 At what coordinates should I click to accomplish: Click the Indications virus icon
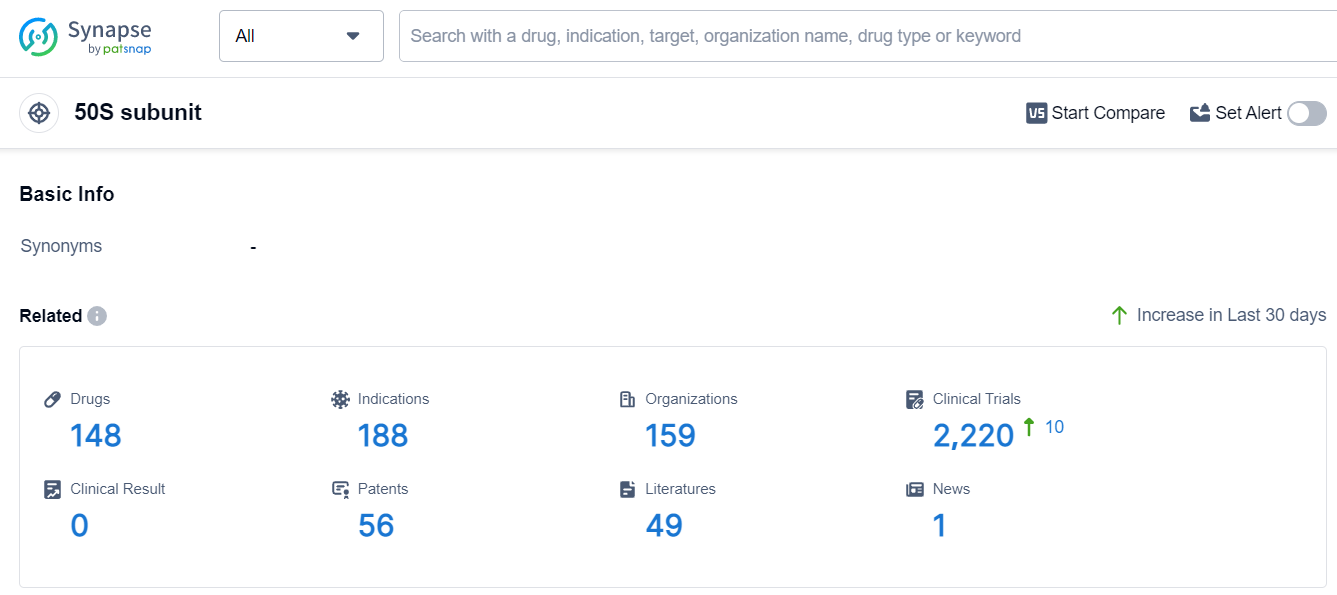[341, 399]
